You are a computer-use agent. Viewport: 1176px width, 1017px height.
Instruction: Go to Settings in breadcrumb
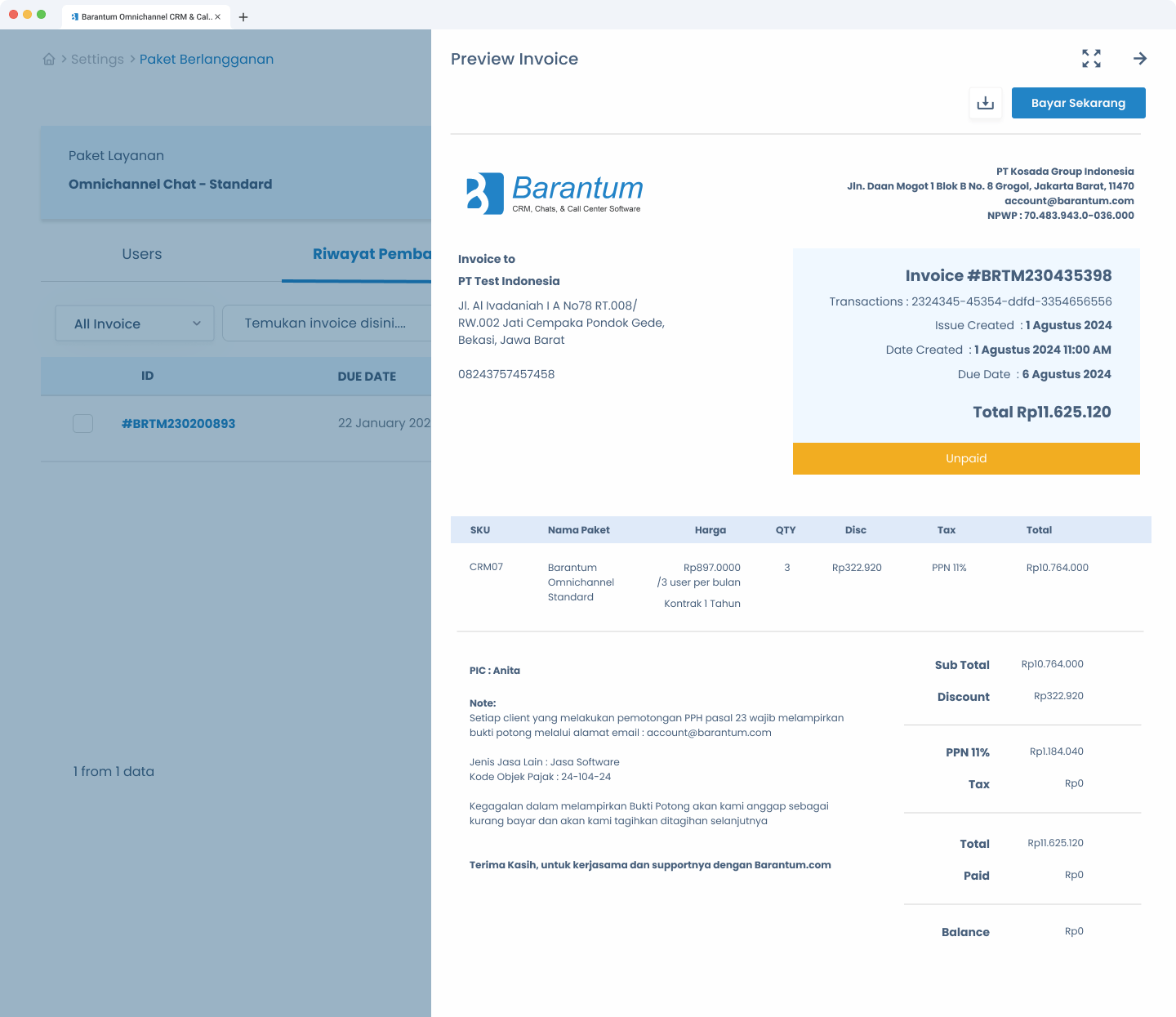click(97, 59)
